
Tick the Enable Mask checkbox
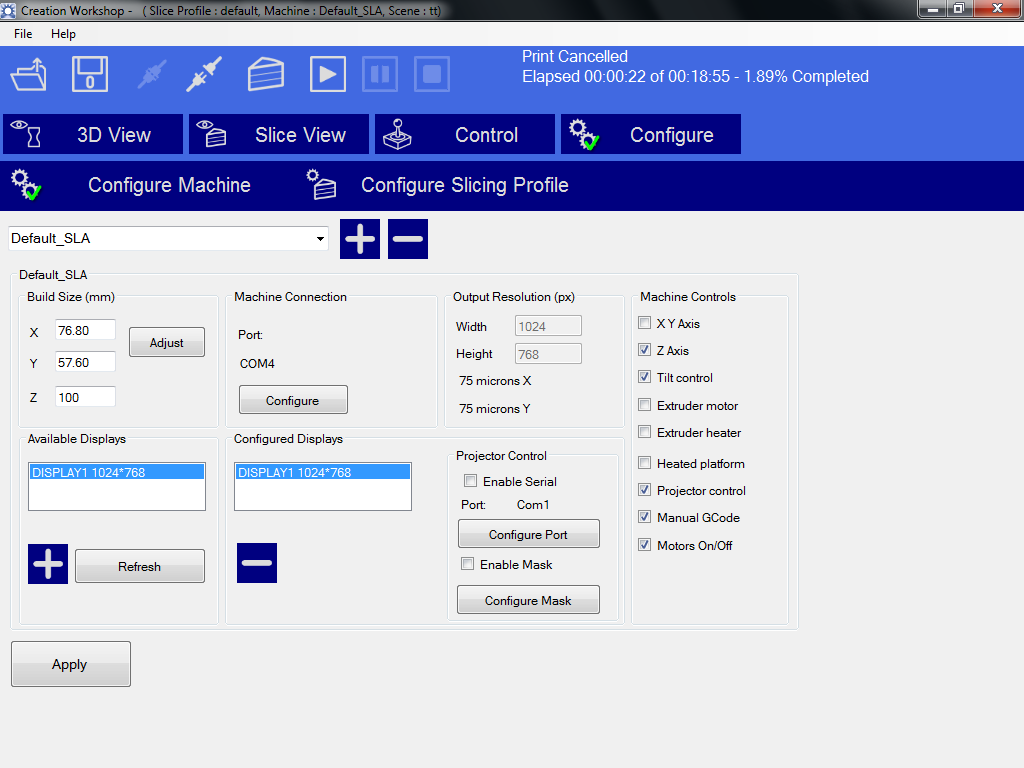click(x=467, y=564)
